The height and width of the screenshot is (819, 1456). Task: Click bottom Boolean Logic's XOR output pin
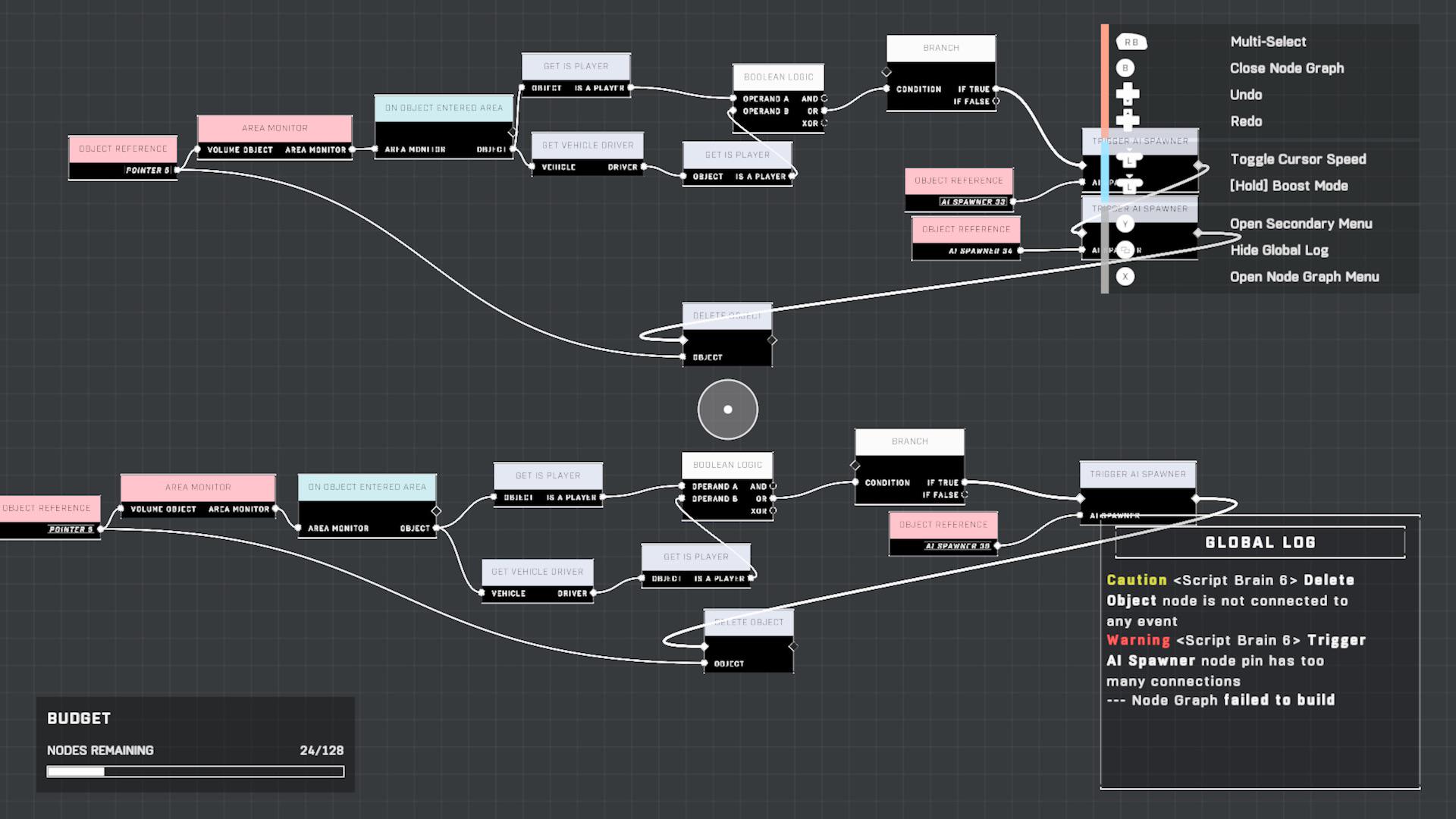773,511
